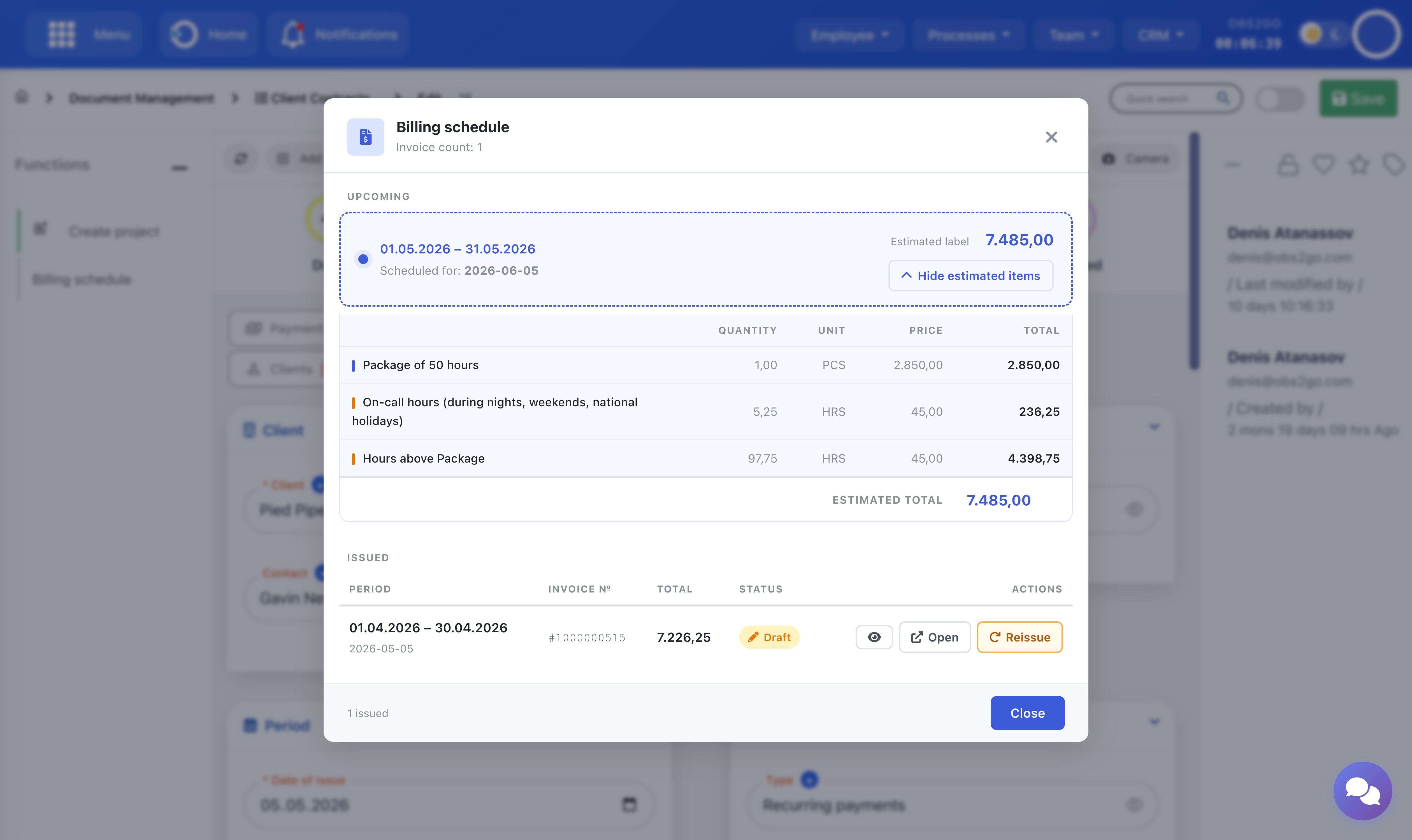Click the On-call hours item row

click(x=705, y=412)
